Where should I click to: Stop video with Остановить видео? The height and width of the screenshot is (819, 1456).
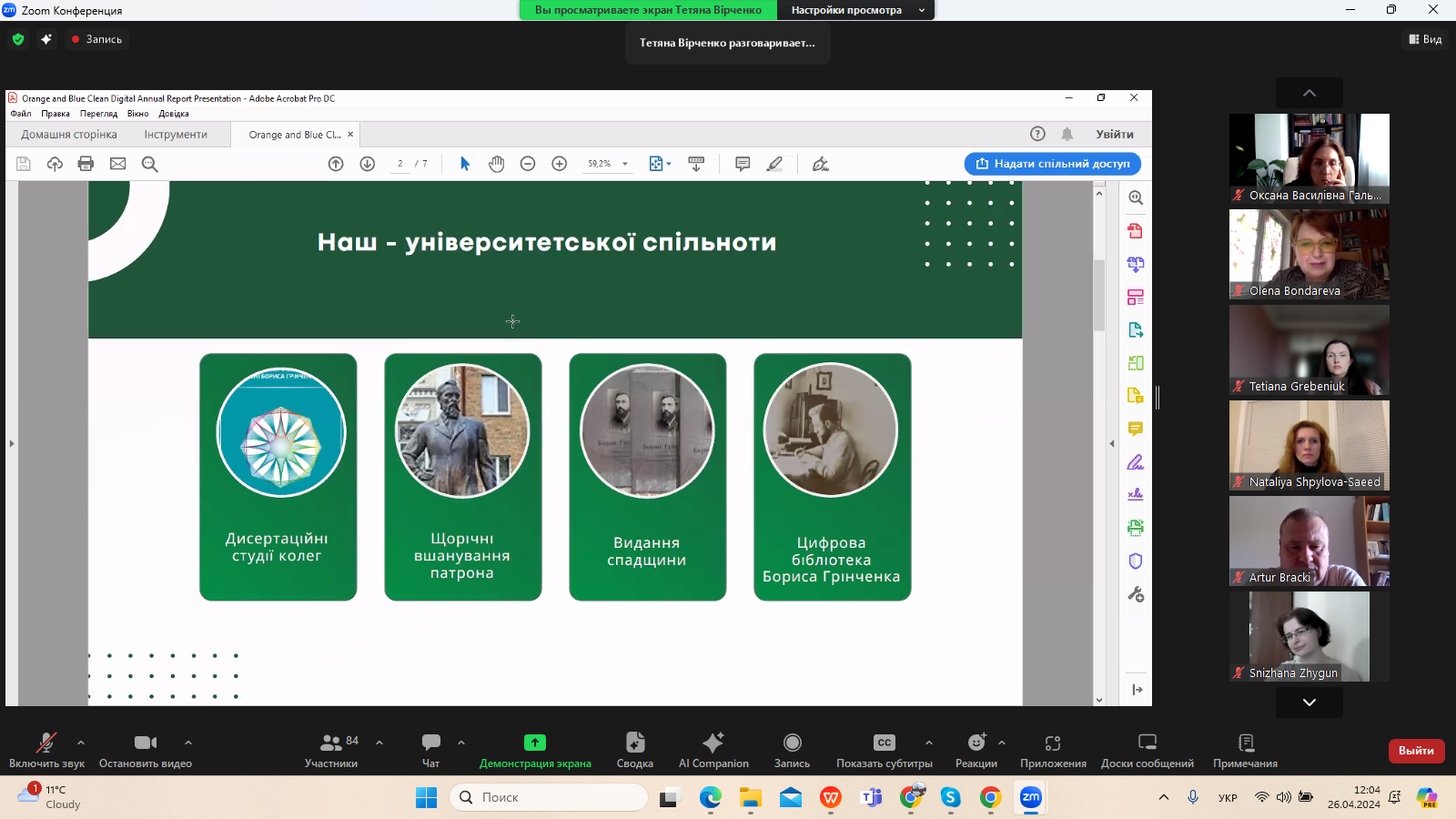146,750
